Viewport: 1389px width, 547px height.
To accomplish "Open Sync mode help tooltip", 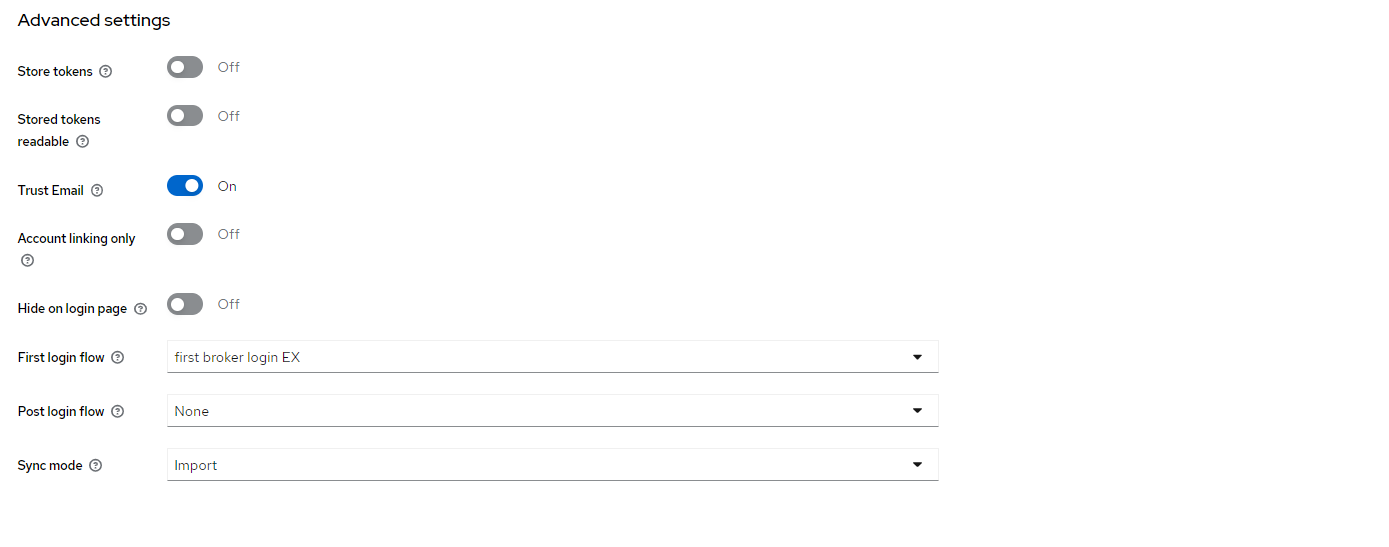I will (96, 466).
